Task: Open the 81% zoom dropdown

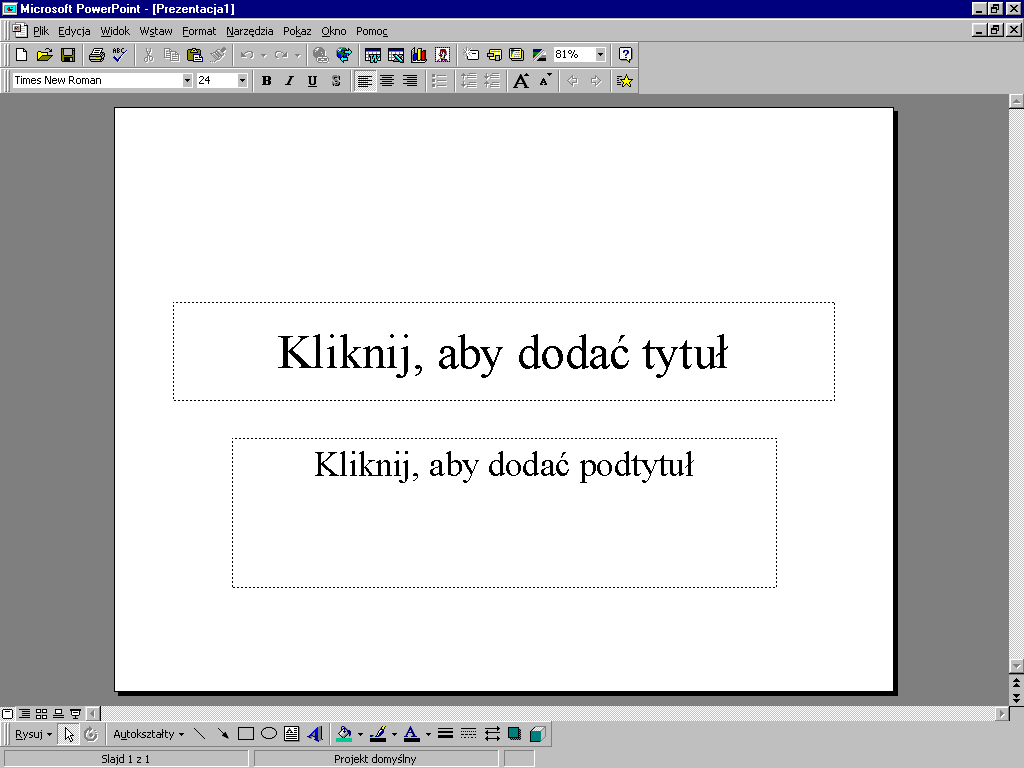Action: point(600,55)
